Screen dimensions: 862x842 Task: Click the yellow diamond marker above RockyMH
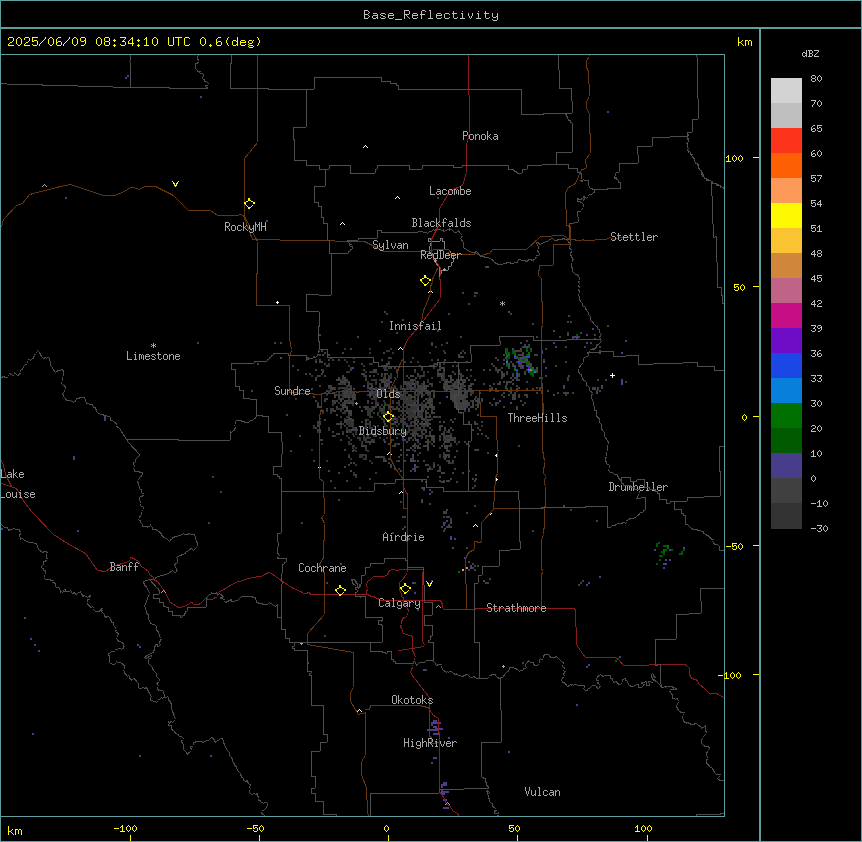pos(249,204)
